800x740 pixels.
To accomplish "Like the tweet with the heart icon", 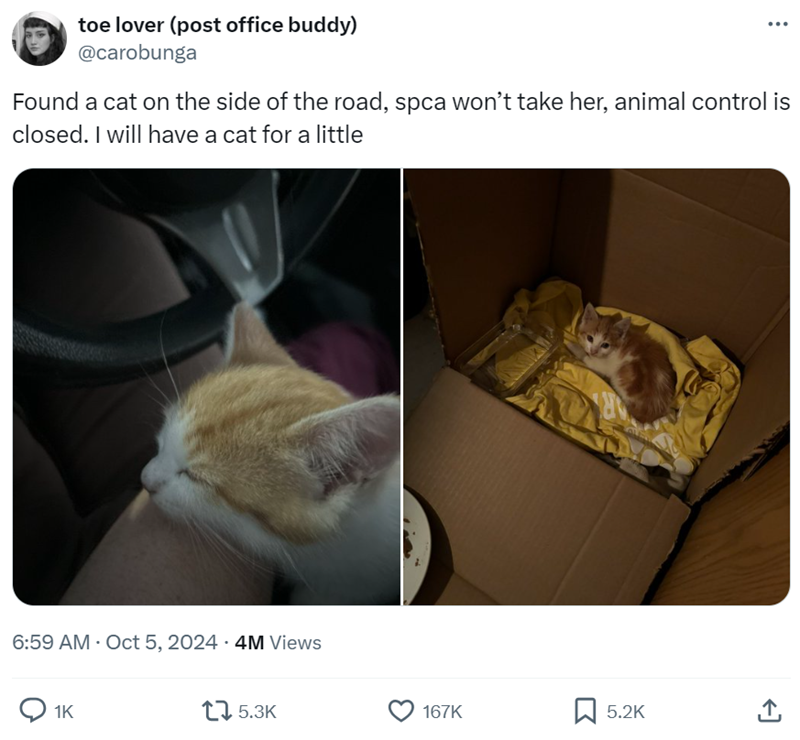I will [x=400, y=710].
